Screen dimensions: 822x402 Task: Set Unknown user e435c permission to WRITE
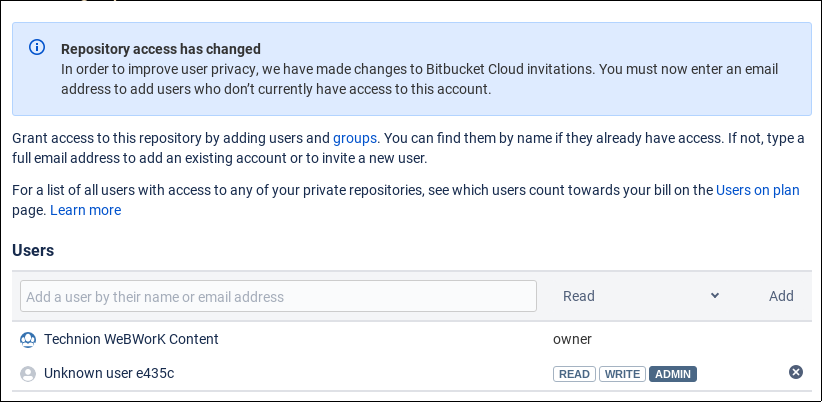pos(622,374)
